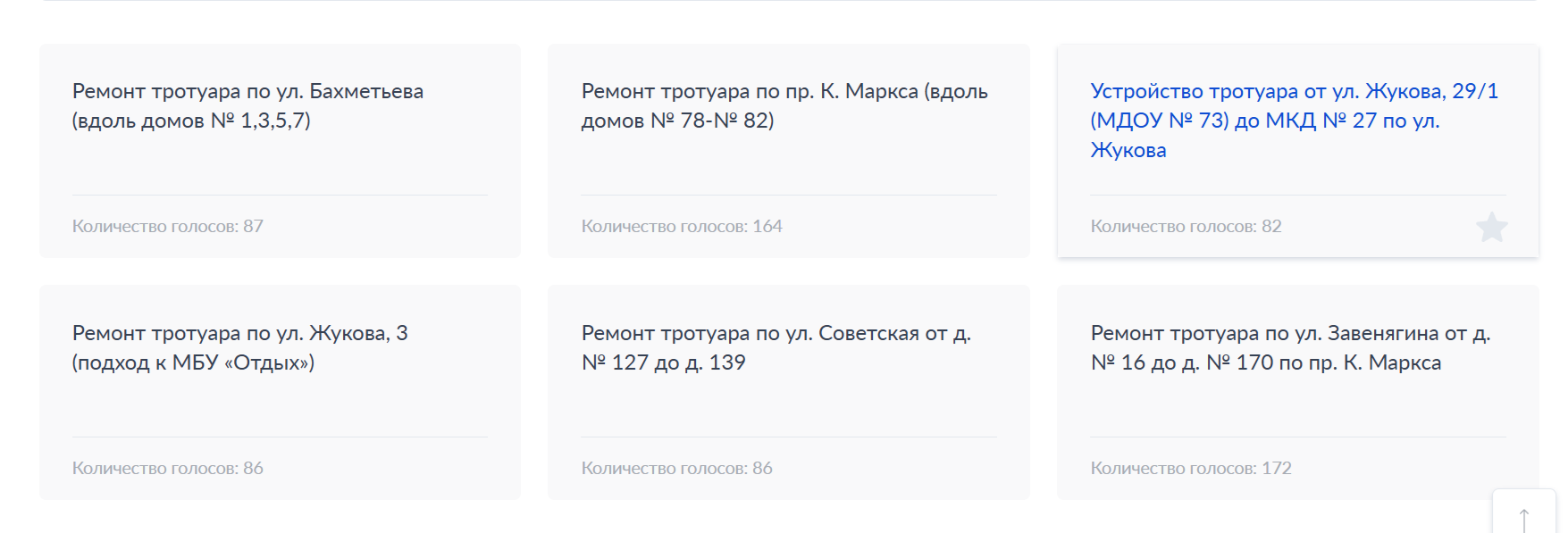
Task: Click the vote count 82 on Жукова card
Action: [x=1185, y=226]
